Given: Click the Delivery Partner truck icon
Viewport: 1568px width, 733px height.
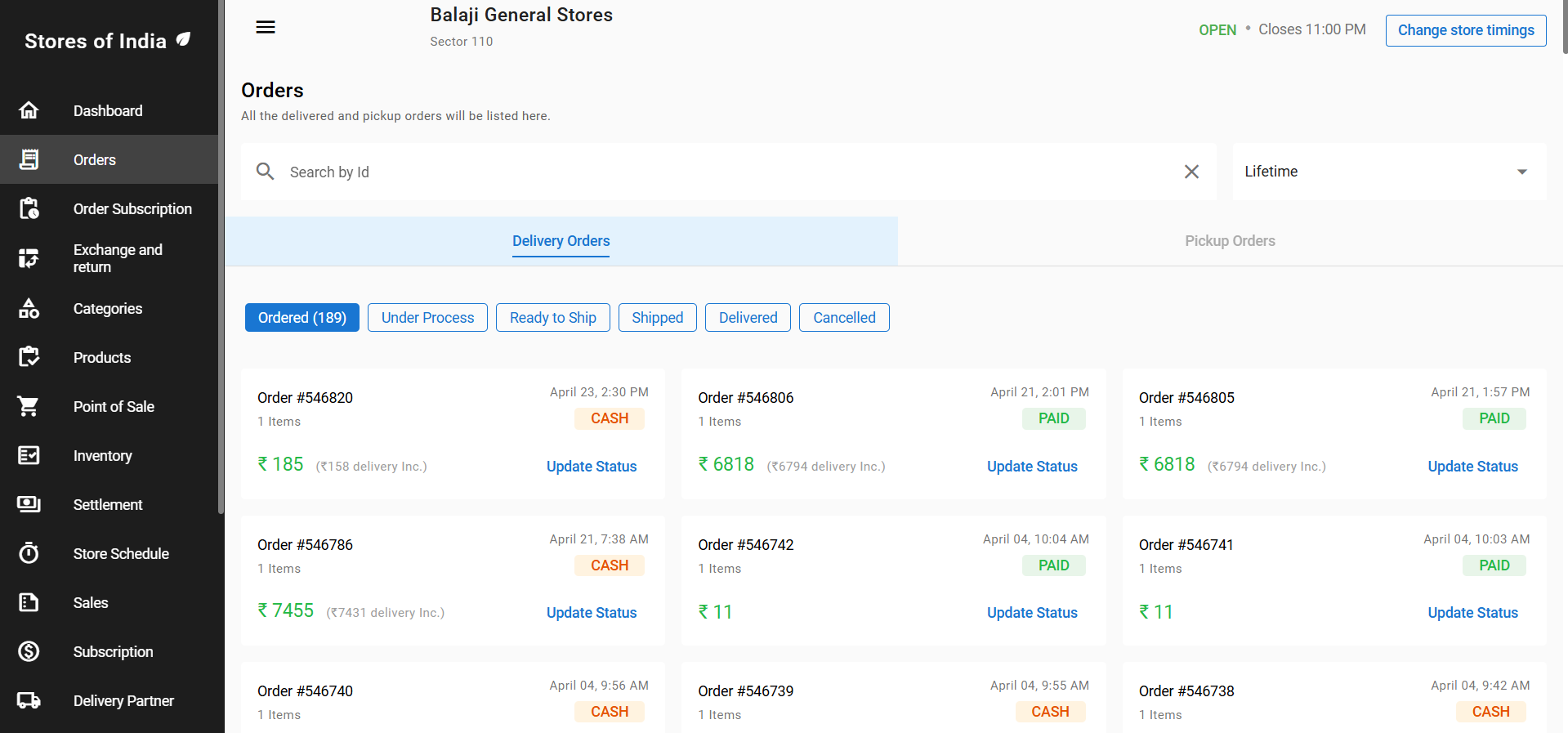Looking at the screenshot, I should click(29, 700).
